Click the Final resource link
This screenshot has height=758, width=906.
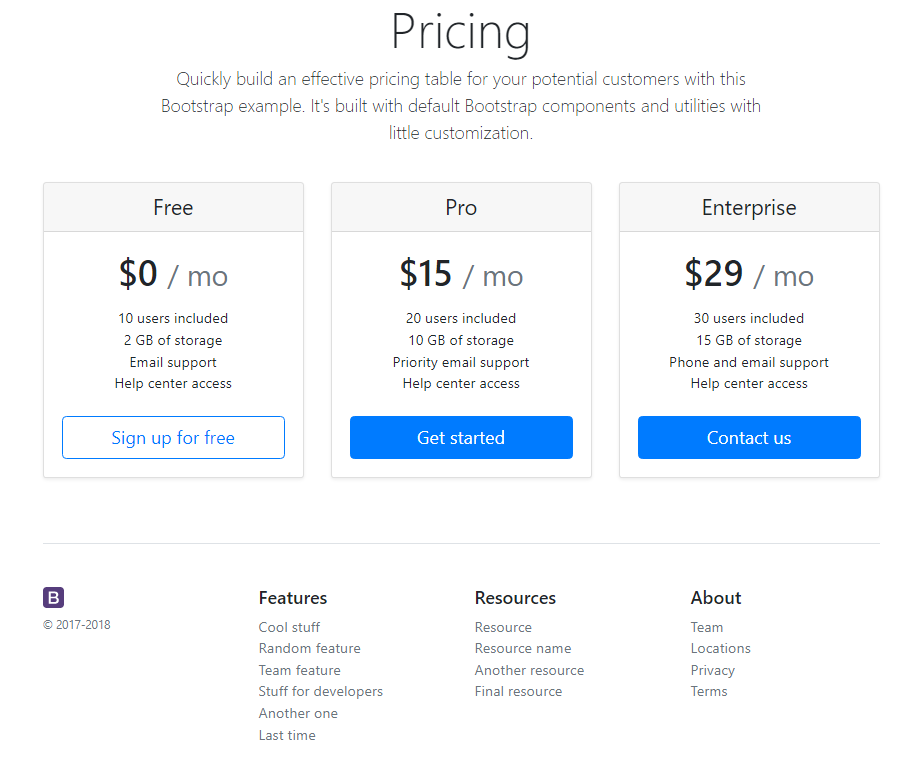click(518, 691)
